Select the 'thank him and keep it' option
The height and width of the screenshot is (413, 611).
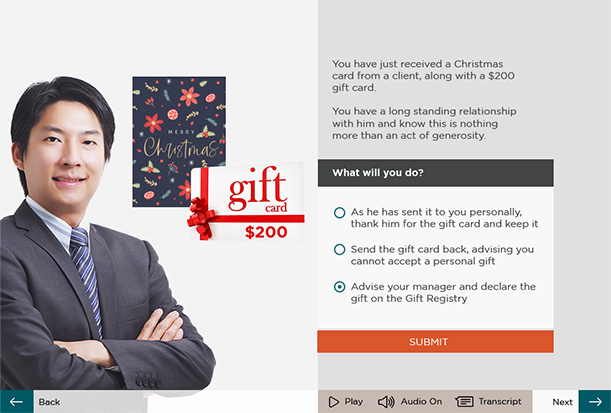(339, 213)
